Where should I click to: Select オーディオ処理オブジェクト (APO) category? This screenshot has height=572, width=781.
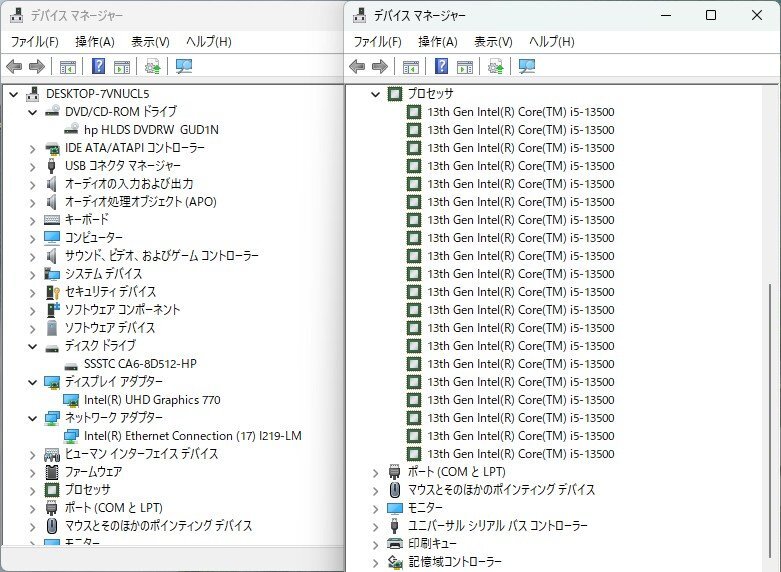tap(140, 202)
